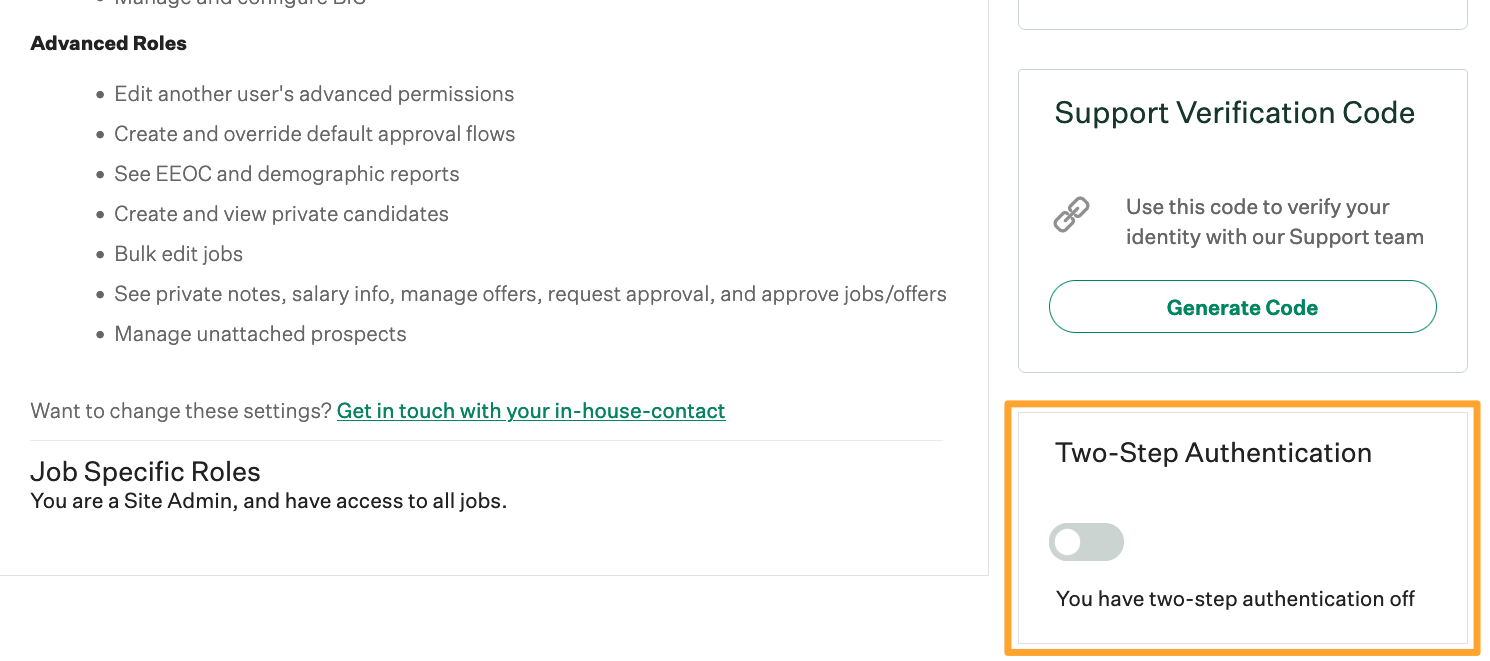Click the 'Want to change these settings?' text
Image resolution: width=1490 pixels, height=661 pixels.
pyautogui.click(x=181, y=410)
